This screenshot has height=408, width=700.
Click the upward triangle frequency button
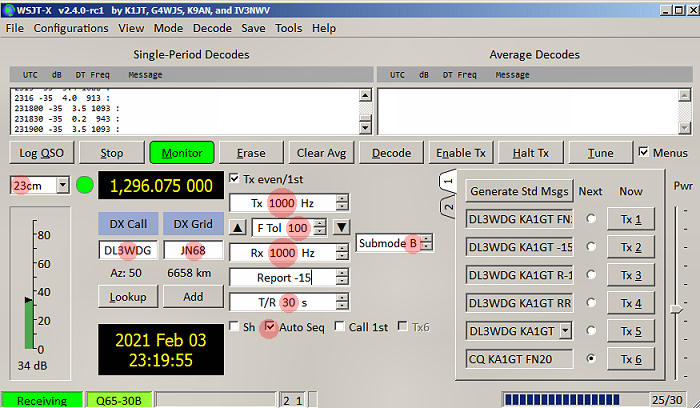(238, 228)
